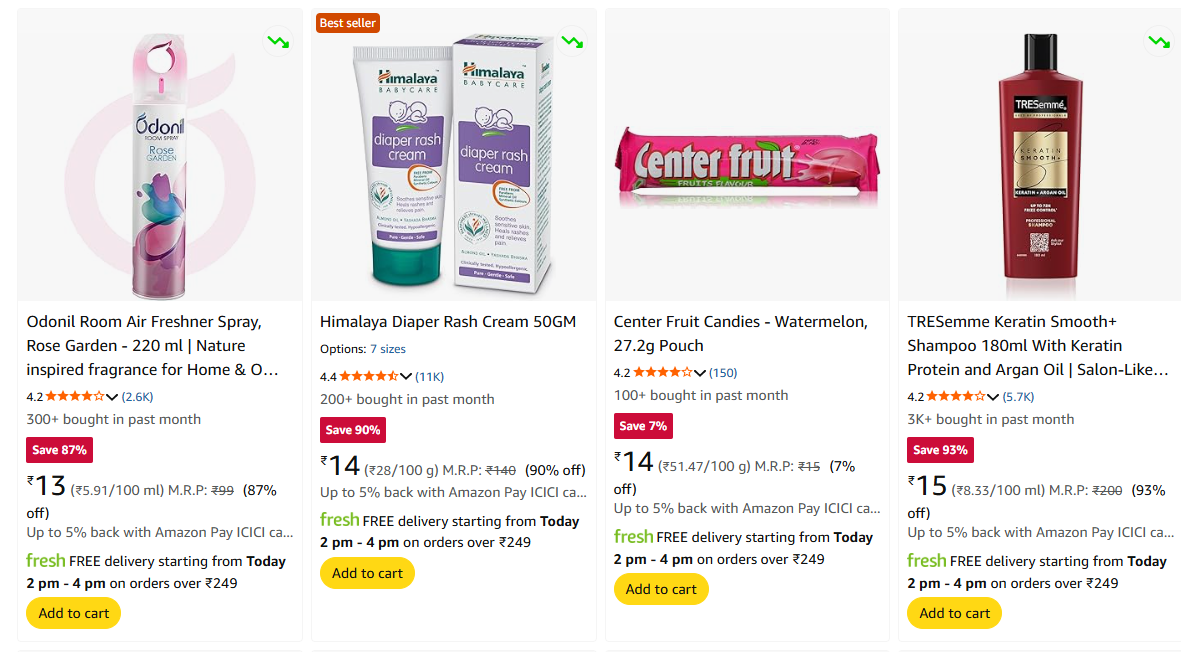
Task: Click the Center Fruit star rating icons
Action: 663,373
